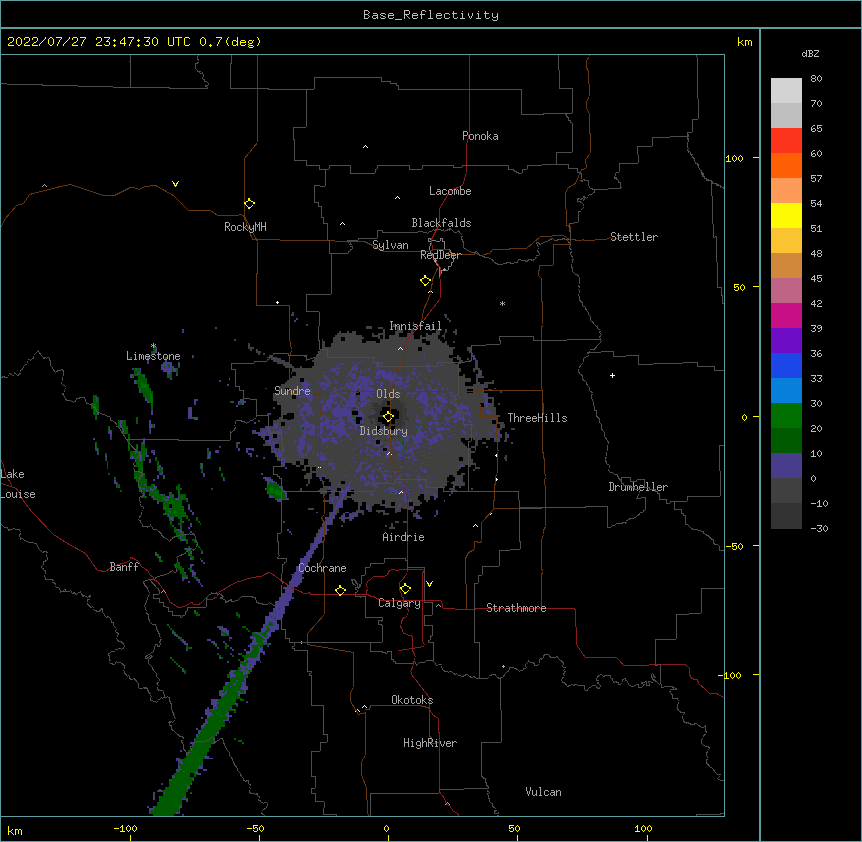862x842 pixels.
Task: Click the white asterisk above Limestone label
Action: pos(153,346)
